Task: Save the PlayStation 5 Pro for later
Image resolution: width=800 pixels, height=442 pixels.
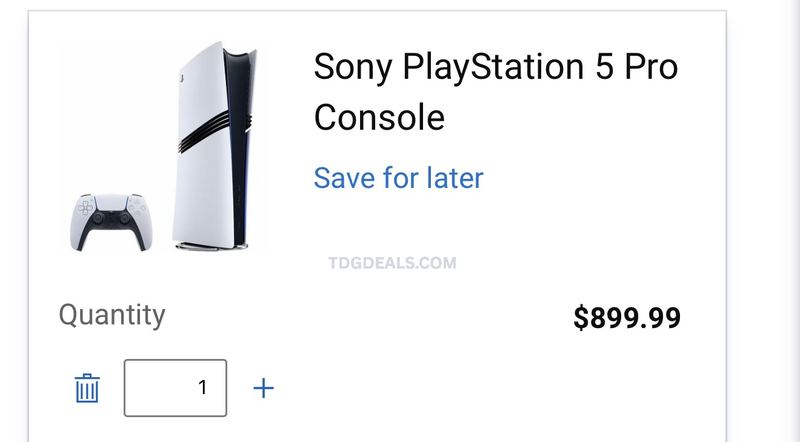Action: click(x=398, y=178)
